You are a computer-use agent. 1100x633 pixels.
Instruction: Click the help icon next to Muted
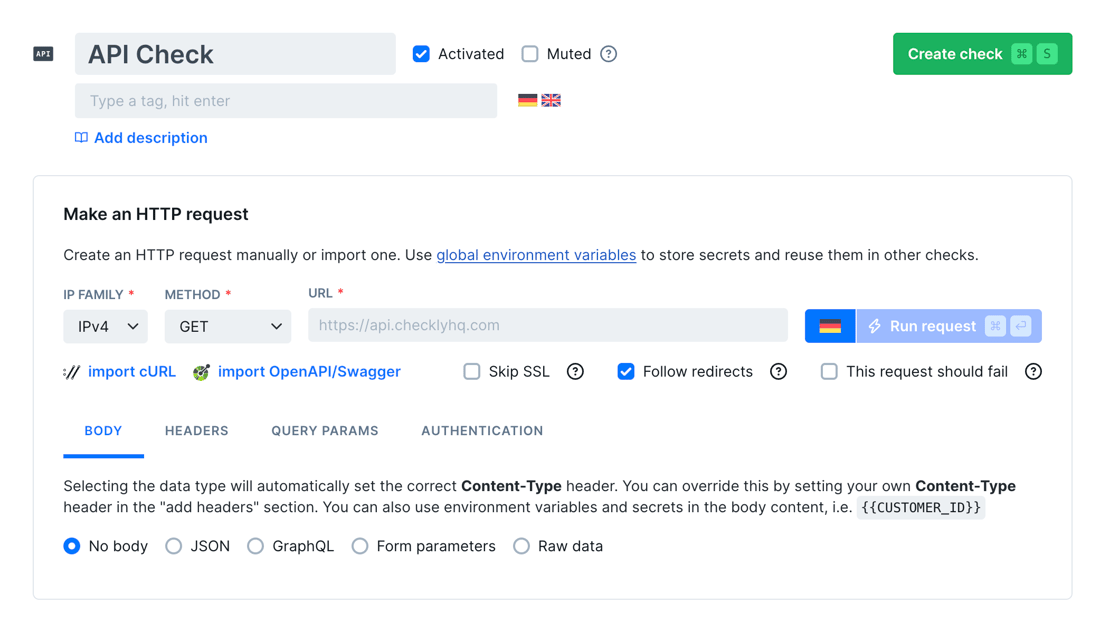[608, 54]
